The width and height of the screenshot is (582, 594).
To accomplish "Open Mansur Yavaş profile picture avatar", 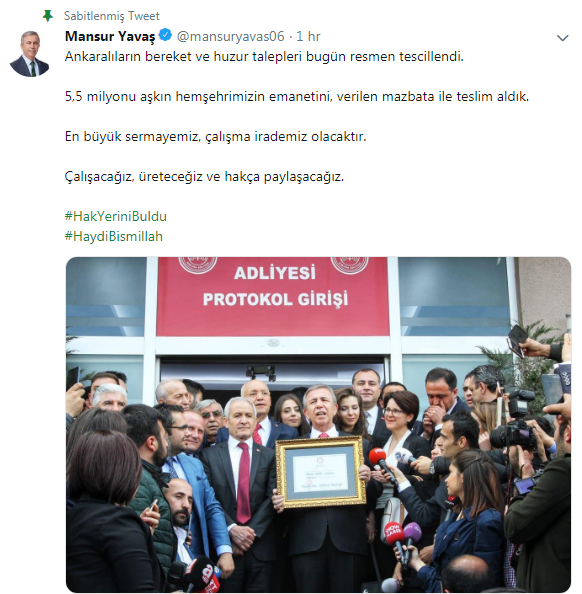I will tap(30, 53).
